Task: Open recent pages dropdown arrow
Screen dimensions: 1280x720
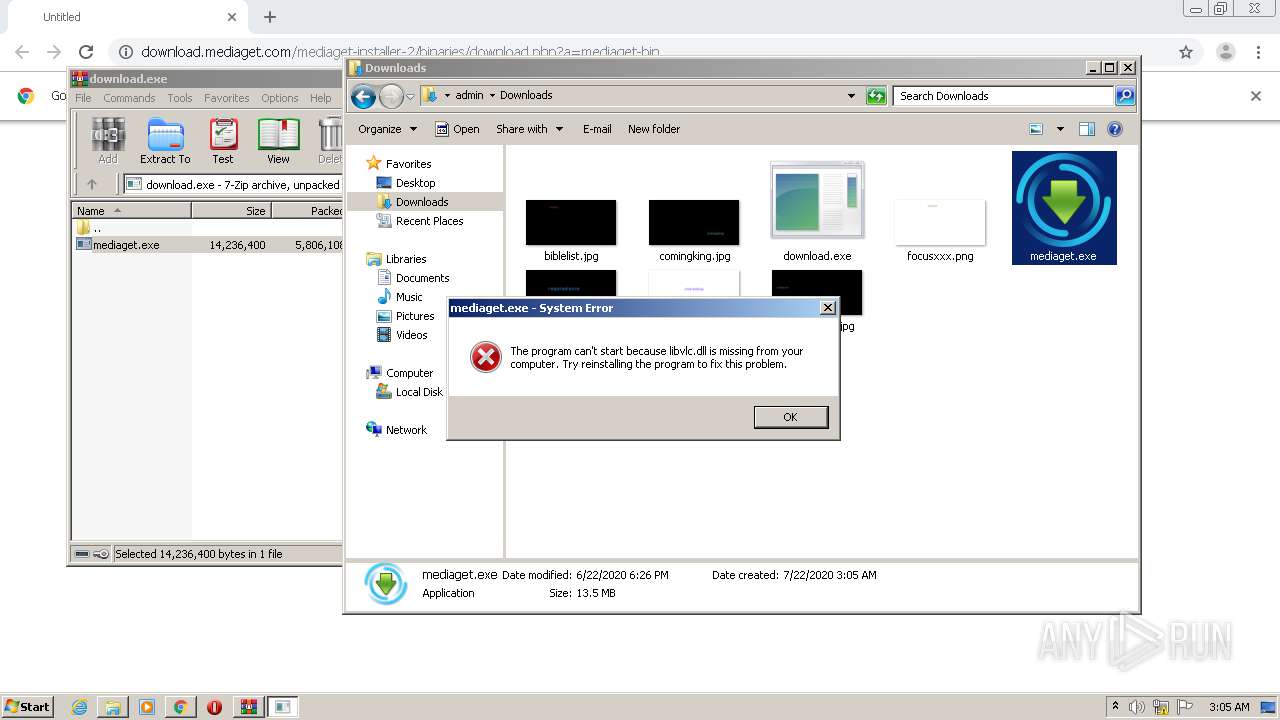Action: (410, 97)
